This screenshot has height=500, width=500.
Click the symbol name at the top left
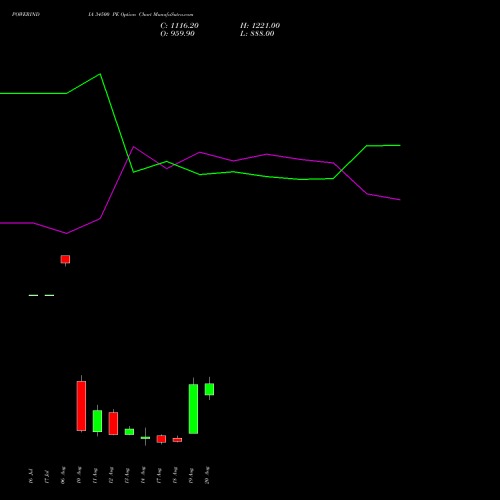coord(26,14)
